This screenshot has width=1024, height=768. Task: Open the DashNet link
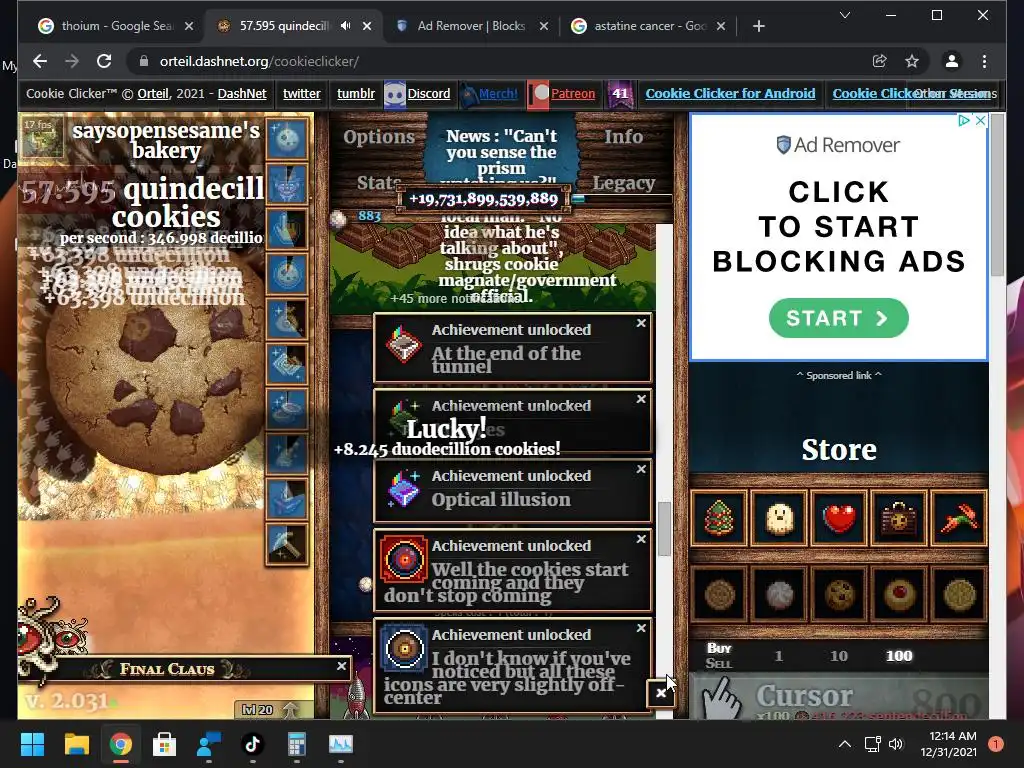(x=242, y=93)
